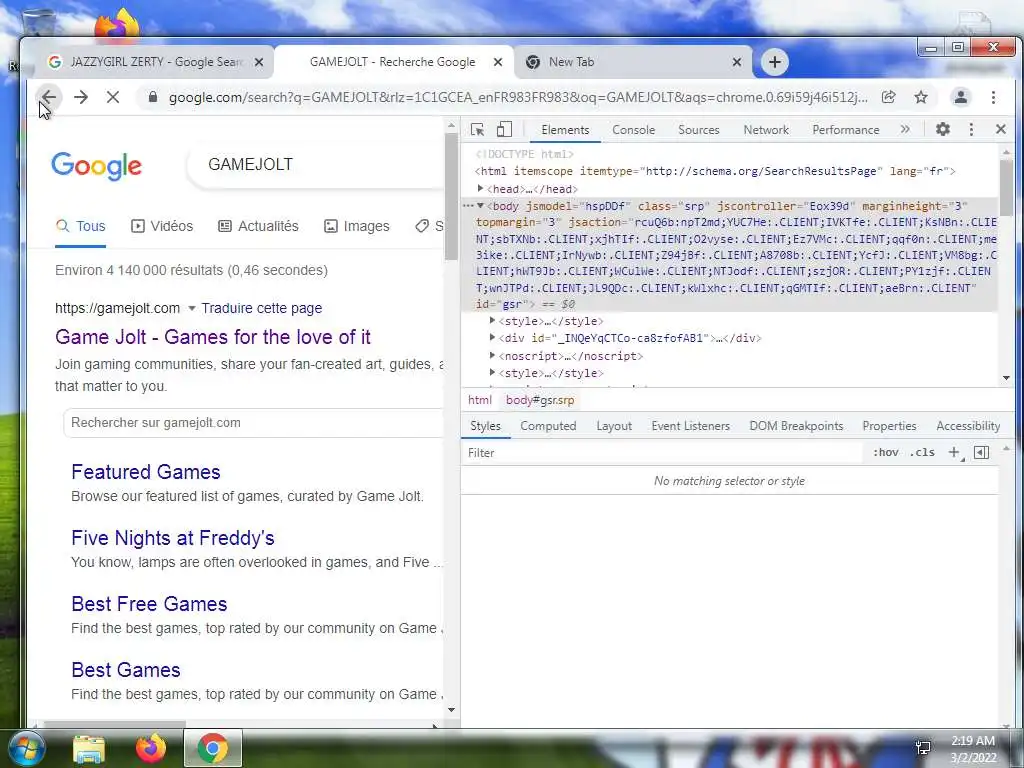Expand the head element node
Screen dimensions: 1024x768
(481, 189)
